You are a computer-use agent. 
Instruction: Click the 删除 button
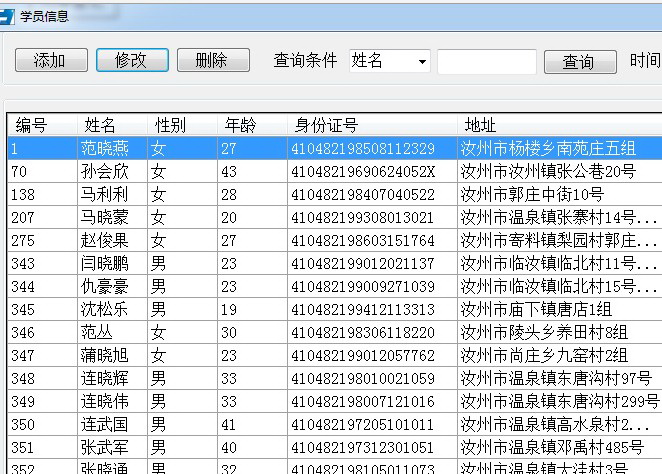213,60
